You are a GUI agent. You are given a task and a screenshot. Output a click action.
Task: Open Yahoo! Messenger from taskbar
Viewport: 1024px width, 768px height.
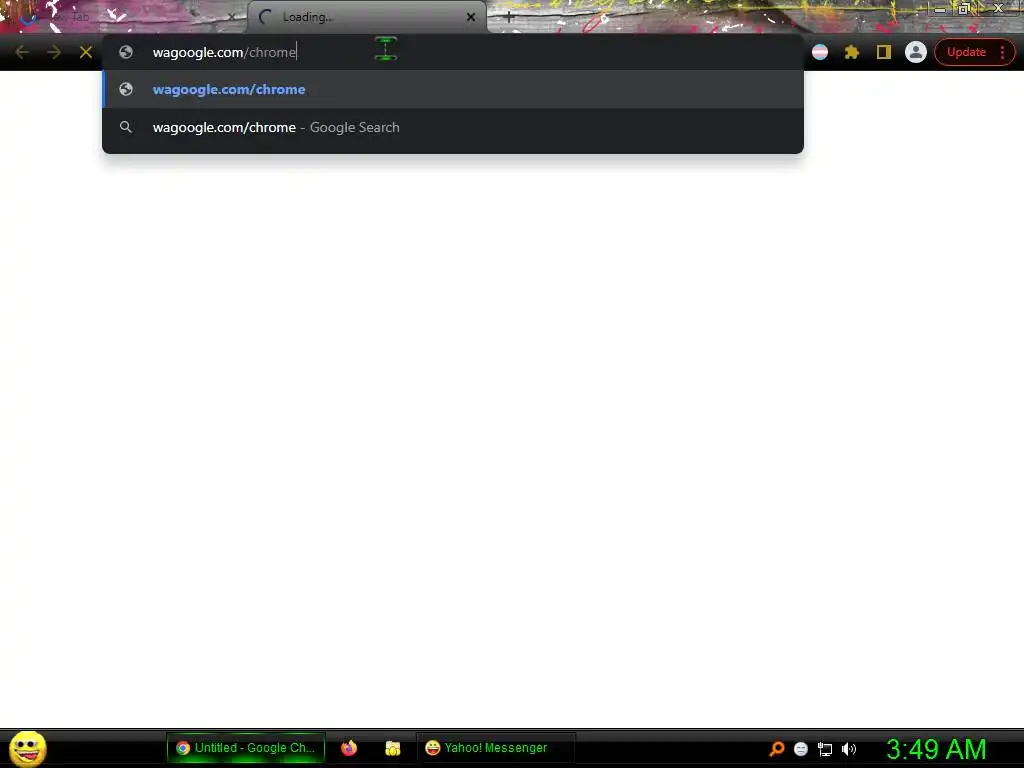click(495, 748)
